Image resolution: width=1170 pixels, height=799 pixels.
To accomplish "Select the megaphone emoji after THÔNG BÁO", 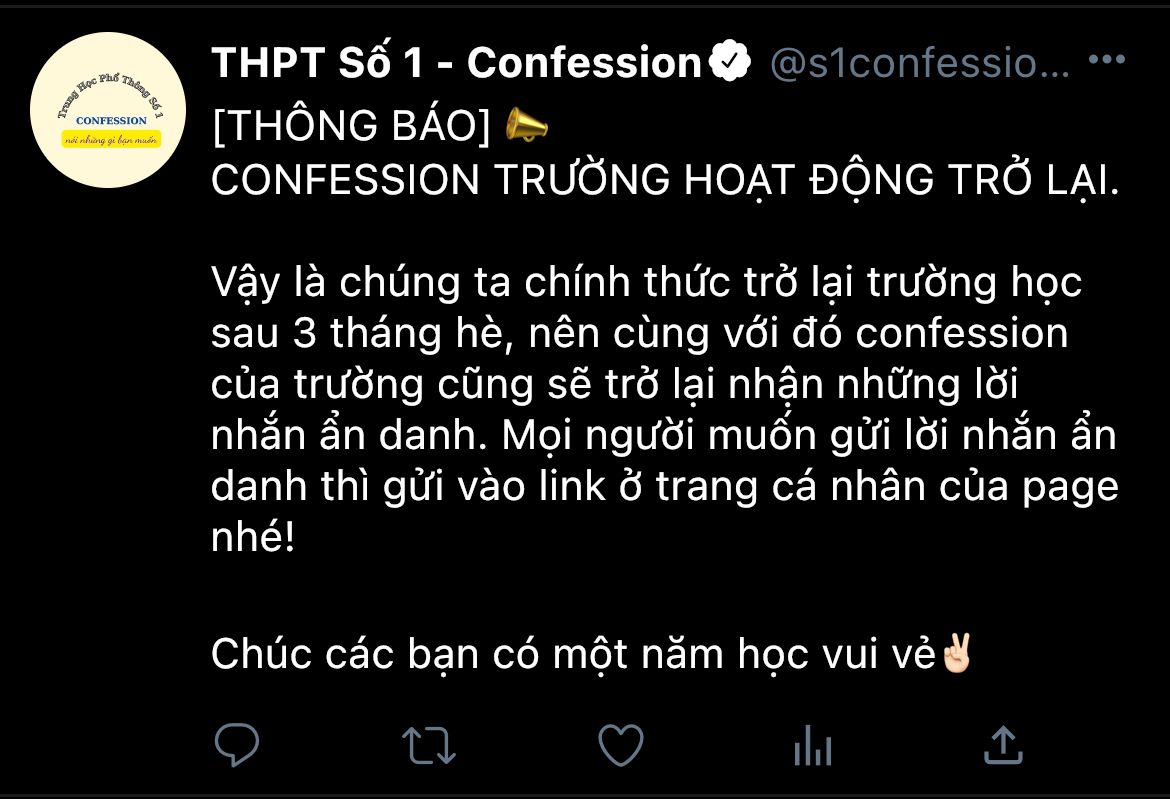I will tap(527, 125).
